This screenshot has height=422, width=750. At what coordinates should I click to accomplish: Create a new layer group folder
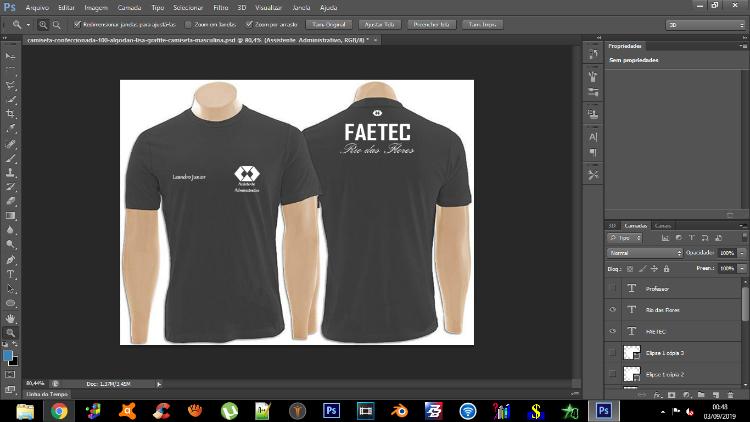pyautogui.click(x=701, y=395)
